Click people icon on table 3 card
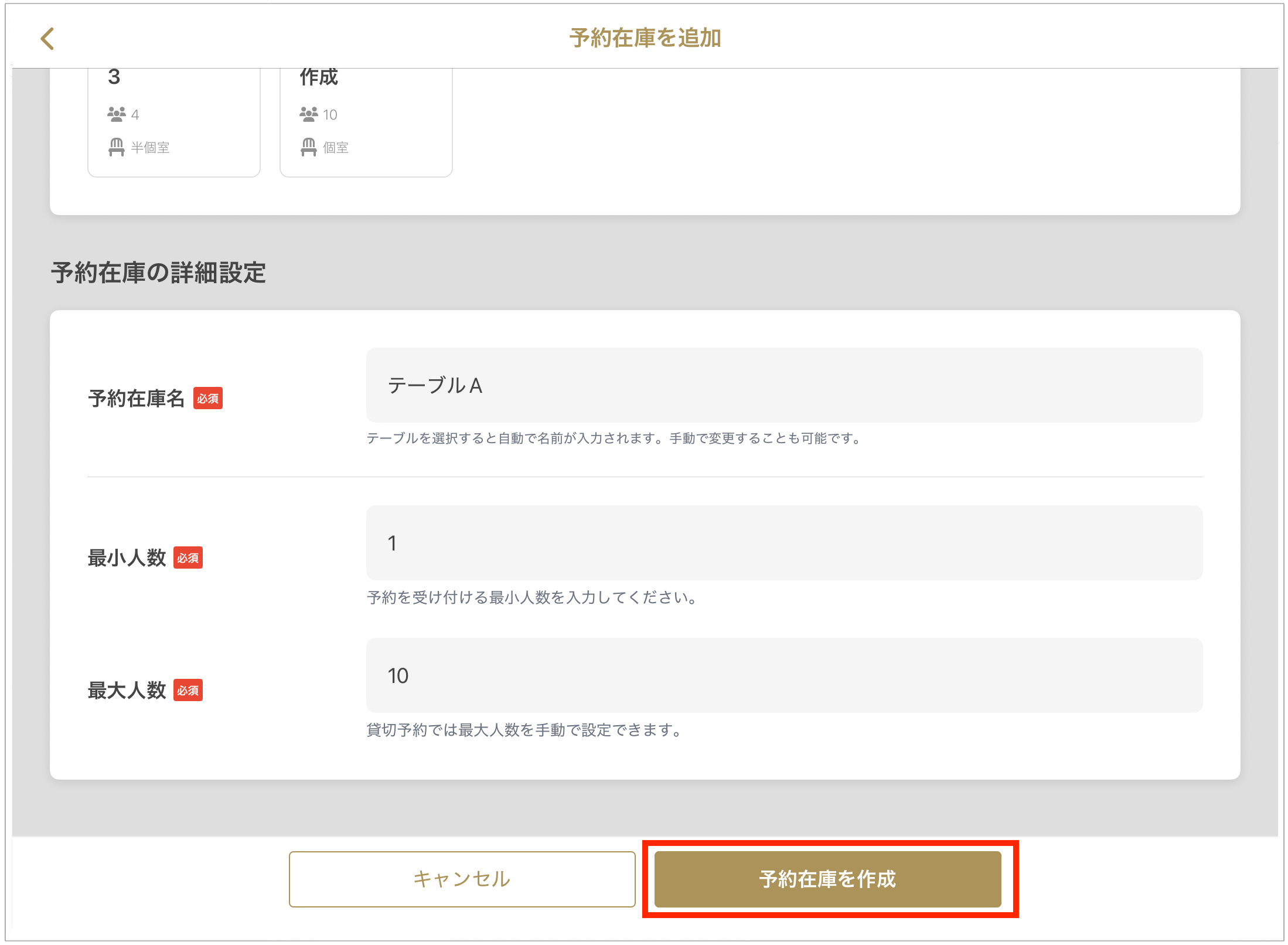 click(116, 114)
